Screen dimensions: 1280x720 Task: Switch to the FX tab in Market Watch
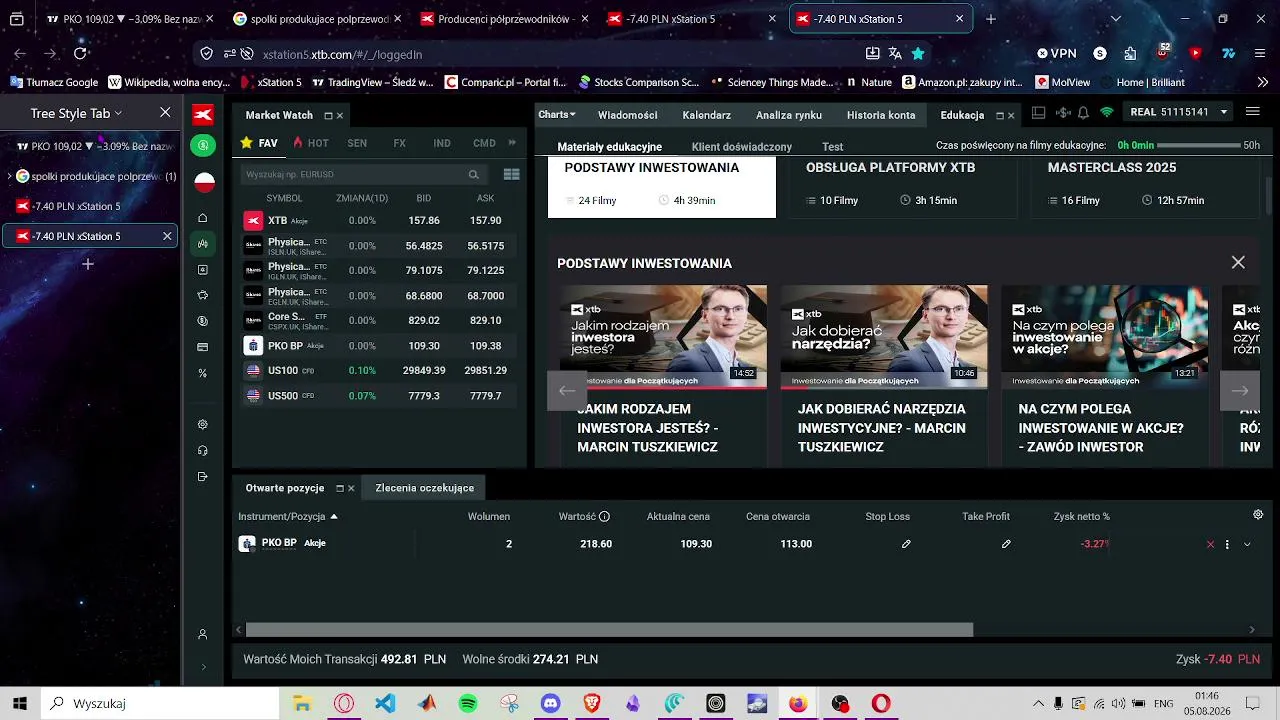pyautogui.click(x=400, y=143)
